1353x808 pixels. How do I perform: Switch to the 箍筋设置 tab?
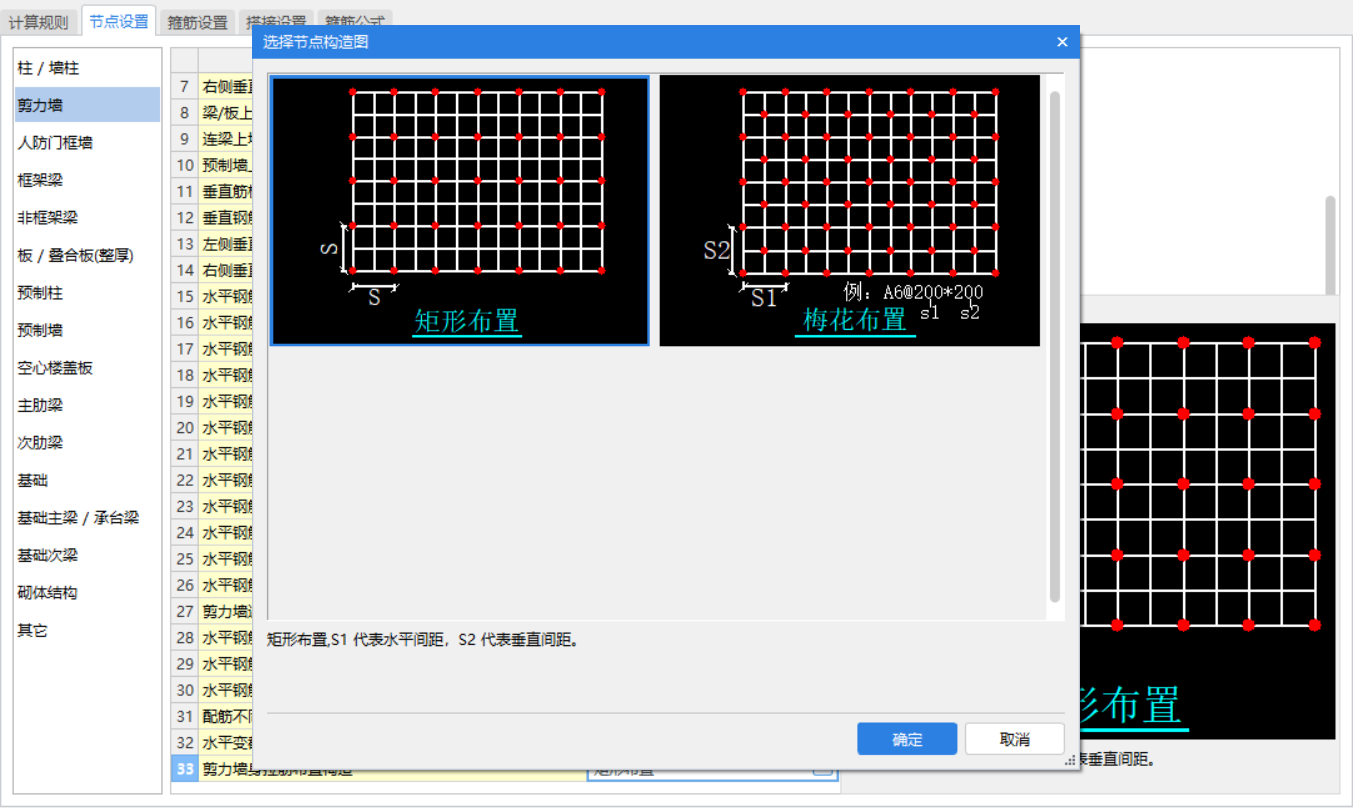tap(198, 21)
